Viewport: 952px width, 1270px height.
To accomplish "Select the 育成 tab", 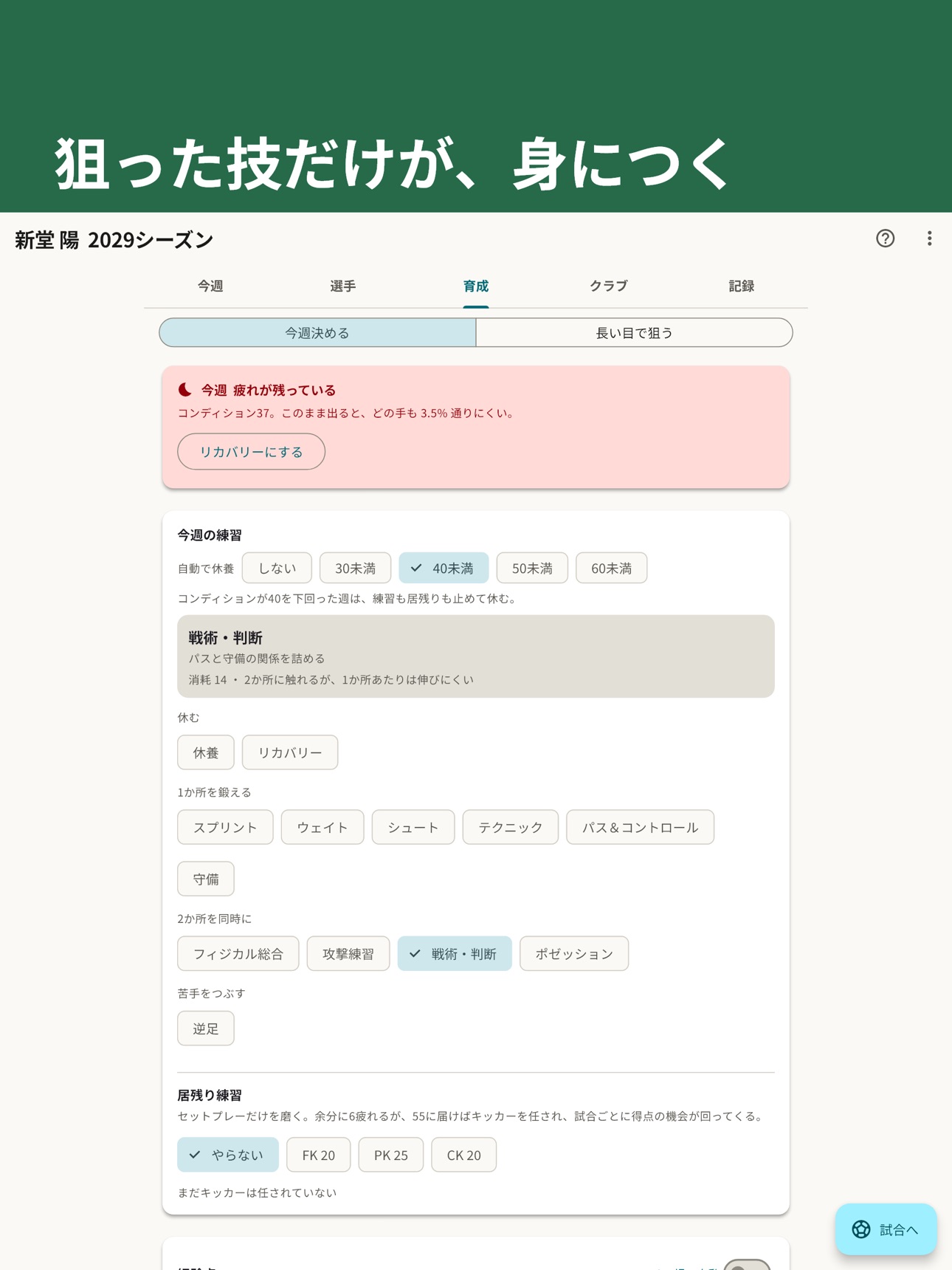I will point(476,286).
